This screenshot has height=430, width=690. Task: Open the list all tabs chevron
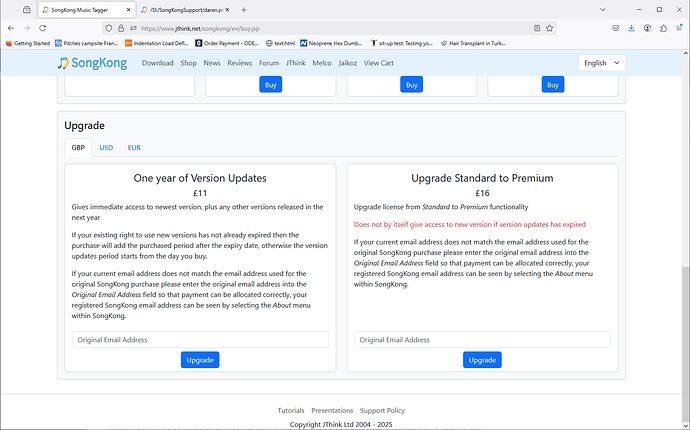click(602, 10)
